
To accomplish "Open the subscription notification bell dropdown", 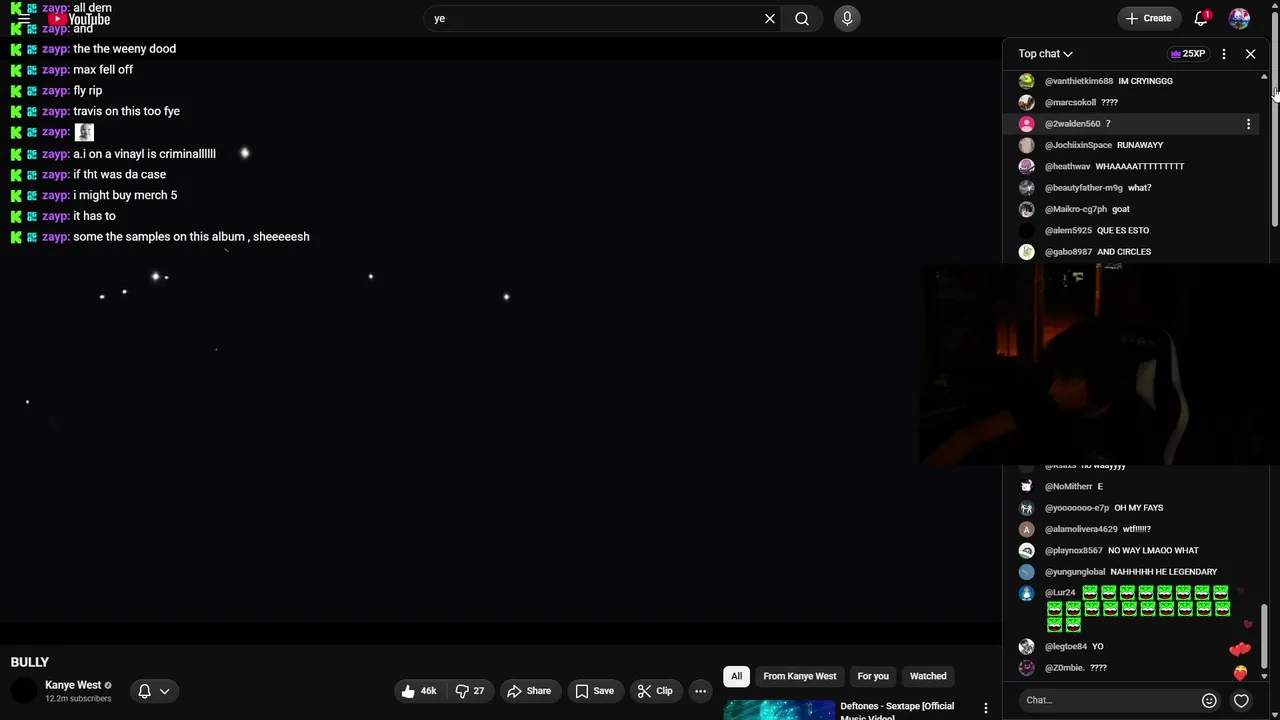I will pos(154,691).
